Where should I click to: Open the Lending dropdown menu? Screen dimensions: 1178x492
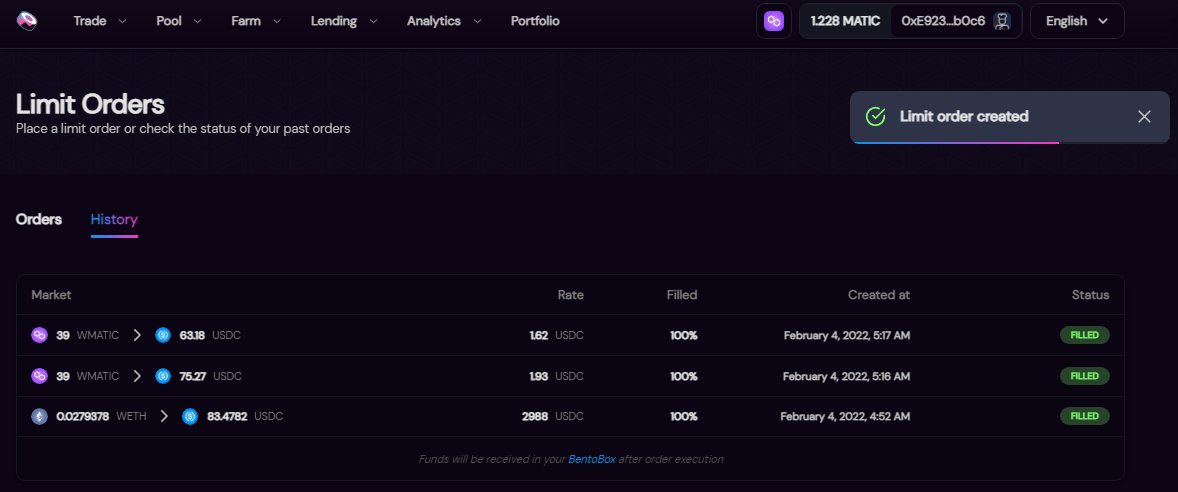(x=342, y=21)
